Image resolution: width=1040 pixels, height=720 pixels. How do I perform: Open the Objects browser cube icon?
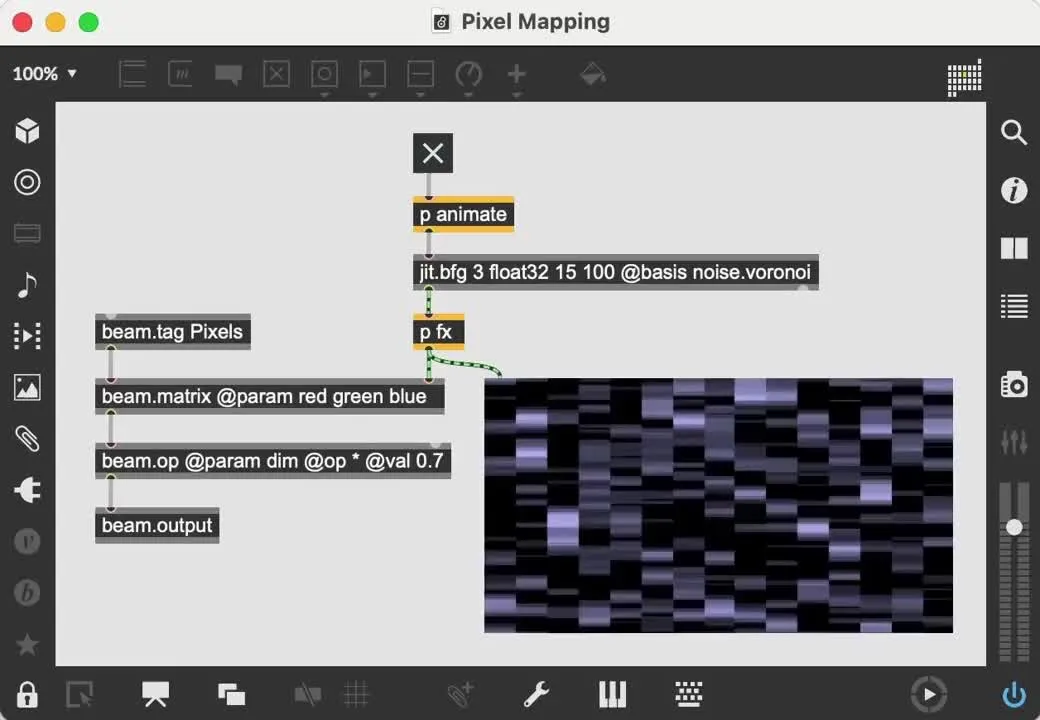pyautogui.click(x=27, y=130)
